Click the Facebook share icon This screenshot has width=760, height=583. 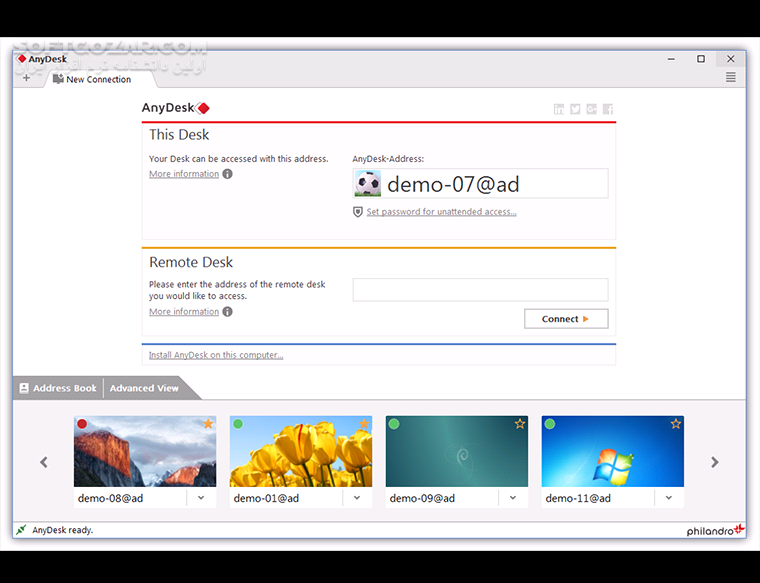[x=608, y=109]
